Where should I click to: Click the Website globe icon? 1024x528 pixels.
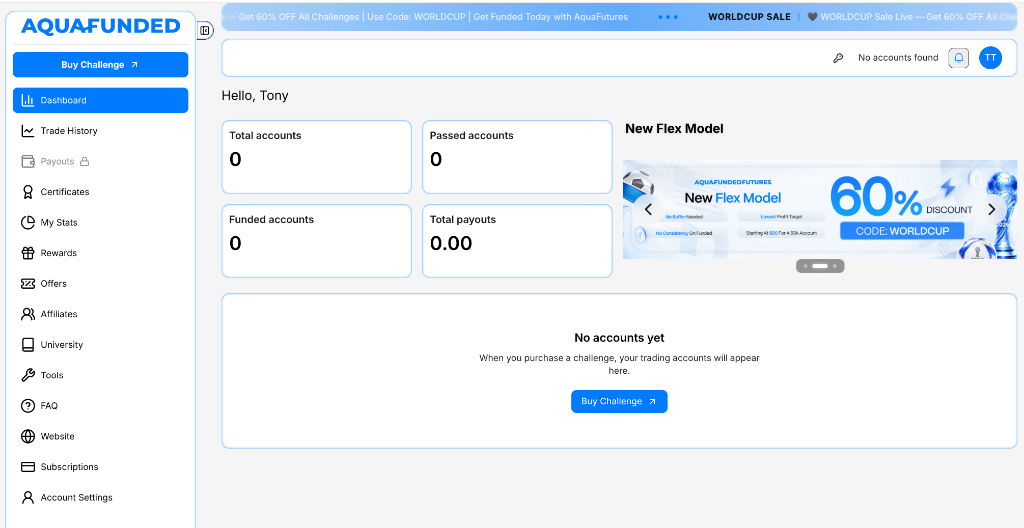click(x=27, y=437)
